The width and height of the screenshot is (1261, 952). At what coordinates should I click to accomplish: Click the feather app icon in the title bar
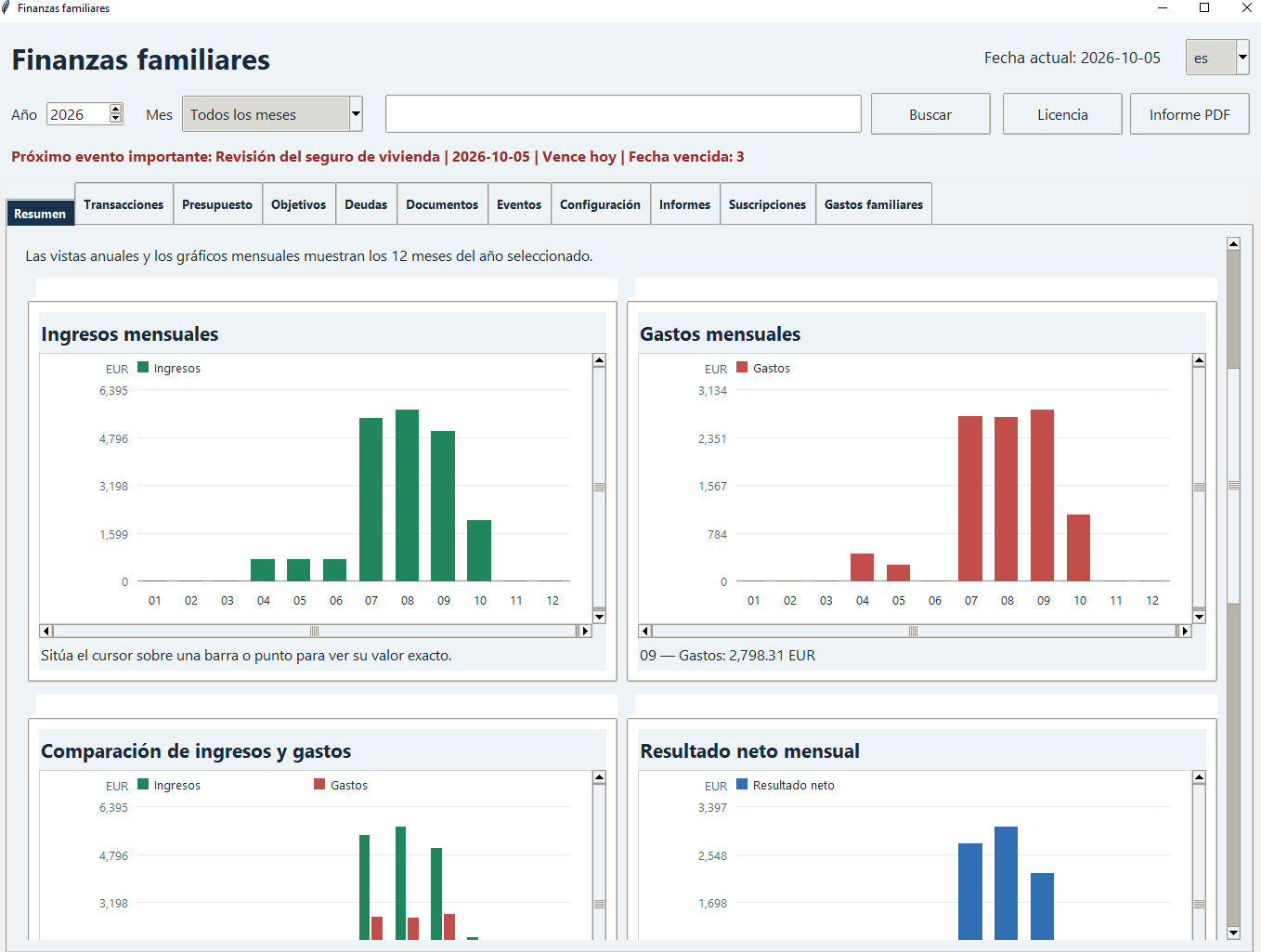coord(7,8)
